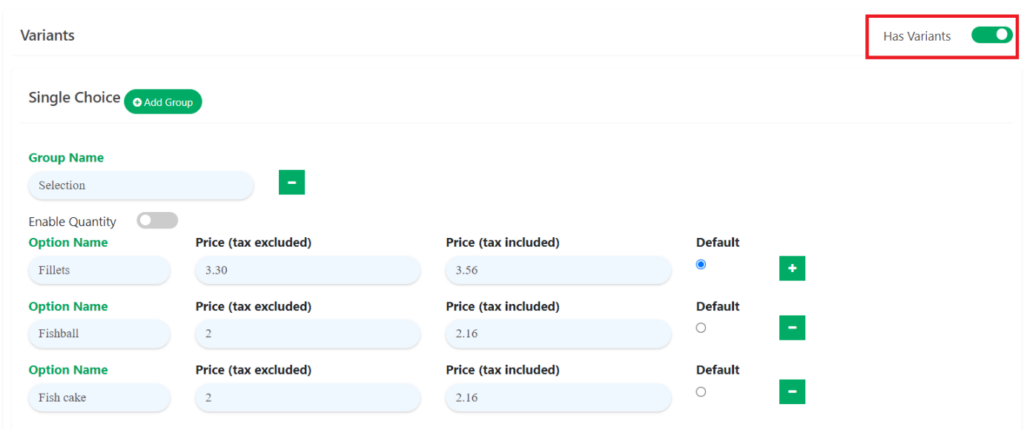The height and width of the screenshot is (430, 1024).
Task: Click the minus icon in Fishball row
Action: pyautogui.click(x=792, y=328)
